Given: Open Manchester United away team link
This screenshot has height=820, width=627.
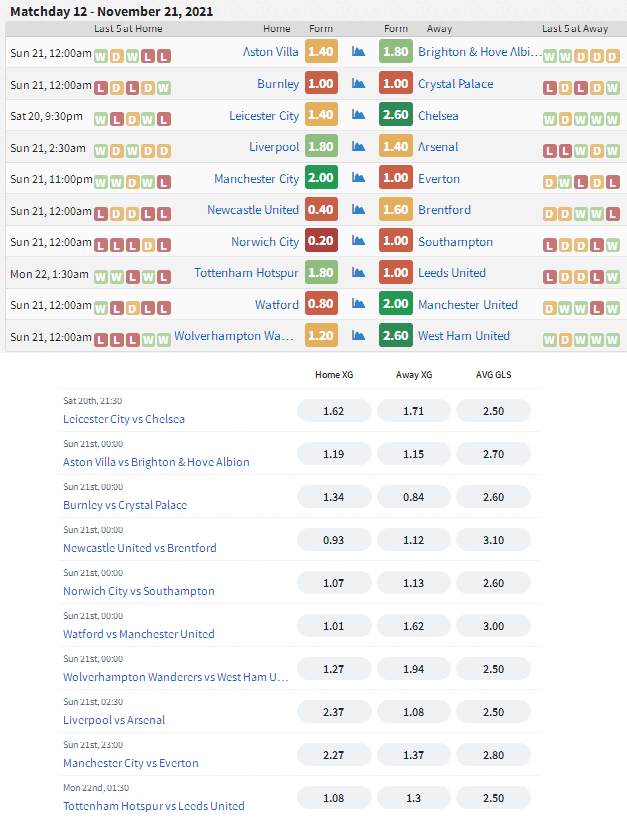Looking at the screenshot, I should point(468,304).
